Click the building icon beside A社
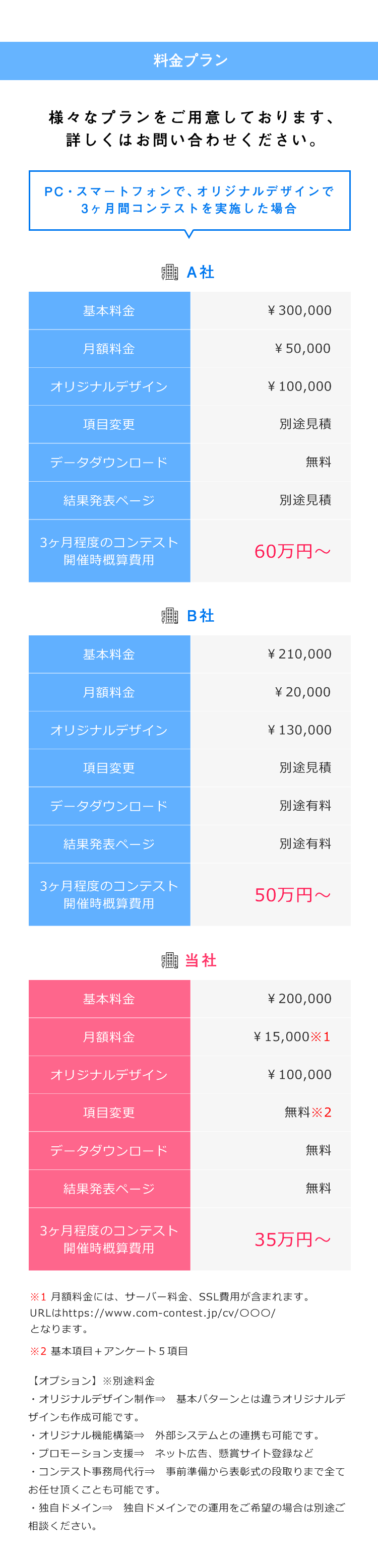The width and height of the screenshot is (378, 1568). pos(170,272)
